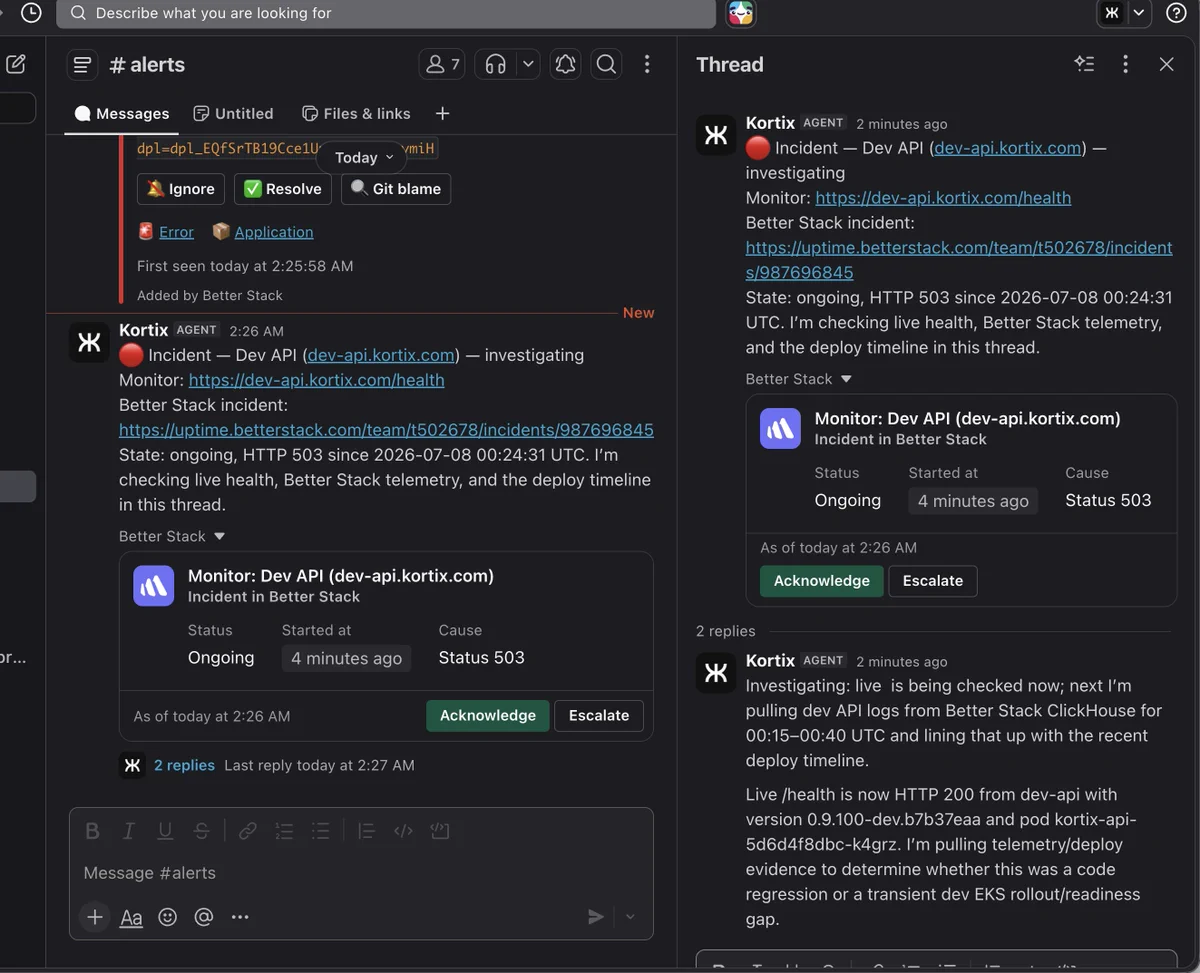Click the Kortix sender name in channel
1200x973 pixels.
point(143,330)
